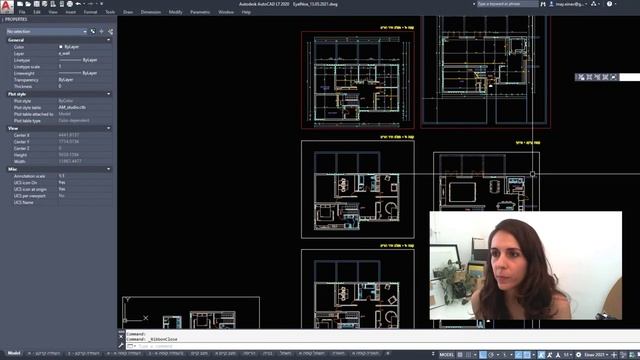Image resolution: width=640 pixels, height=360 pixels.
Task: Toggle polar tracking in status bar
Action: pyautogui.click(x=491, y=355)
